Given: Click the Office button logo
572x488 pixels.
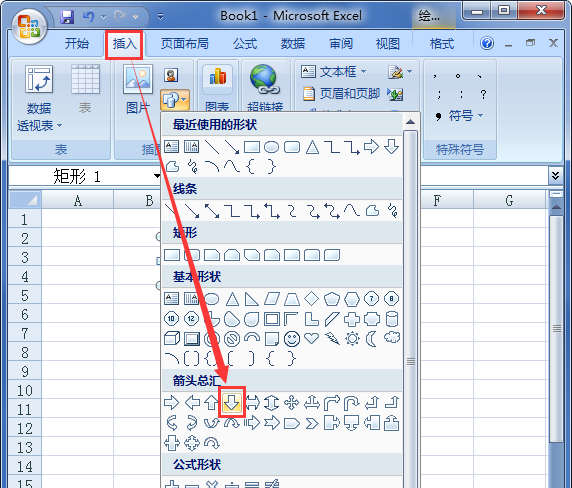Looking at the screenshot, I should (x=29, y=27).
